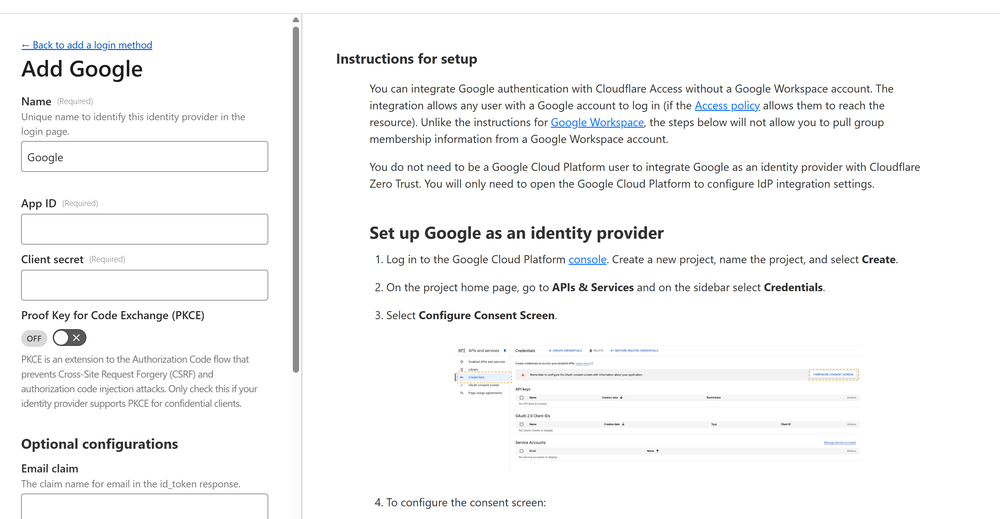The image size is (1000, 519).
Task: Open the Access policy link
Action: pyautogui.click(x=727, y=105)
